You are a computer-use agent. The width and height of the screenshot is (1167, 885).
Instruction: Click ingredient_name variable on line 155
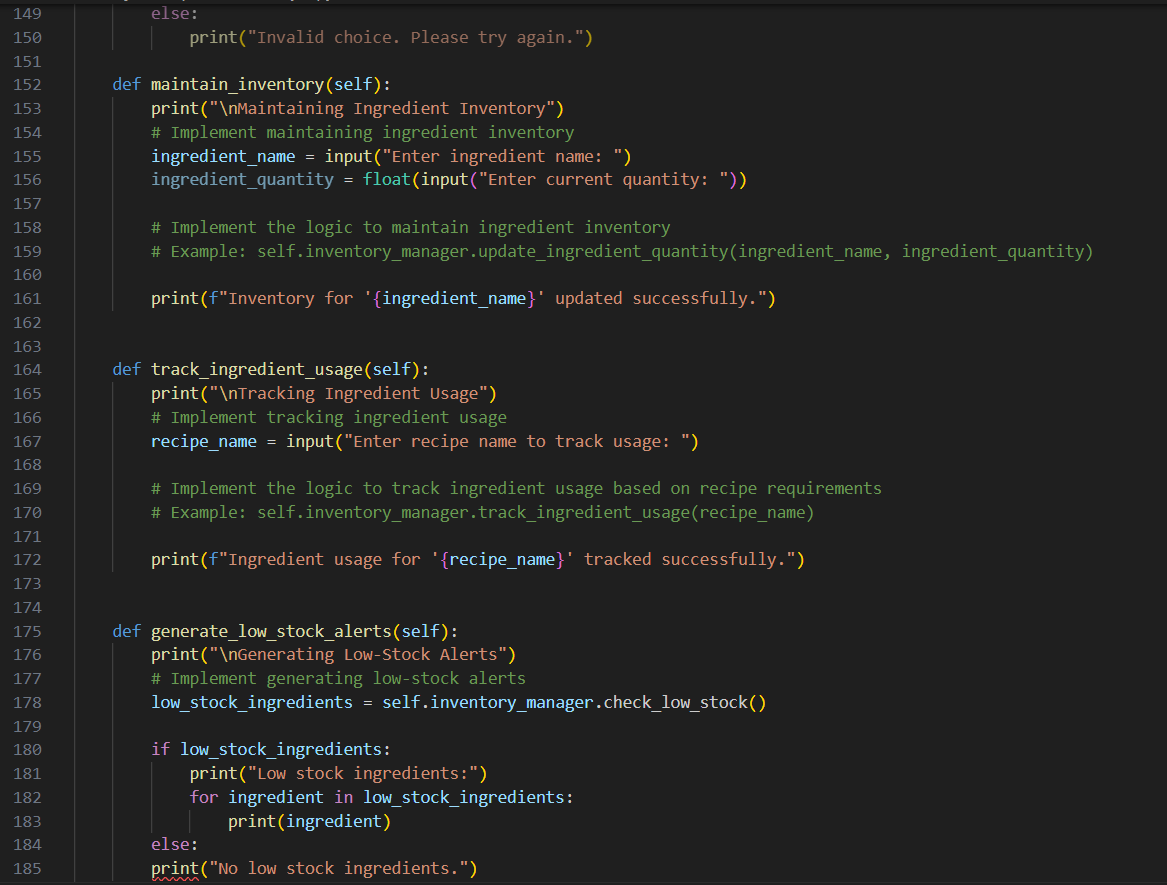pyautogui.click(x=223, y=156)
